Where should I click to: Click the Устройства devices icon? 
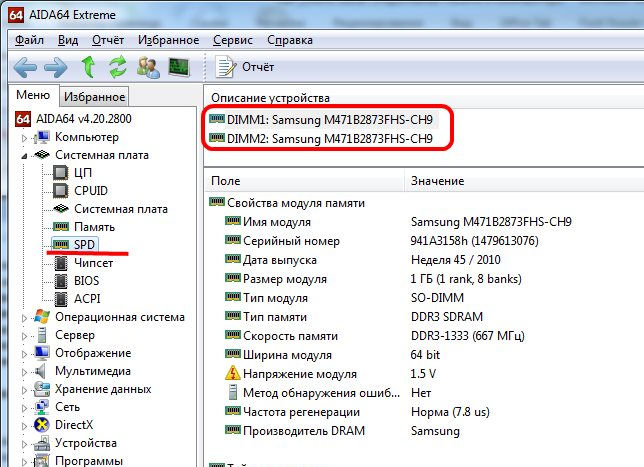point(42,443)
